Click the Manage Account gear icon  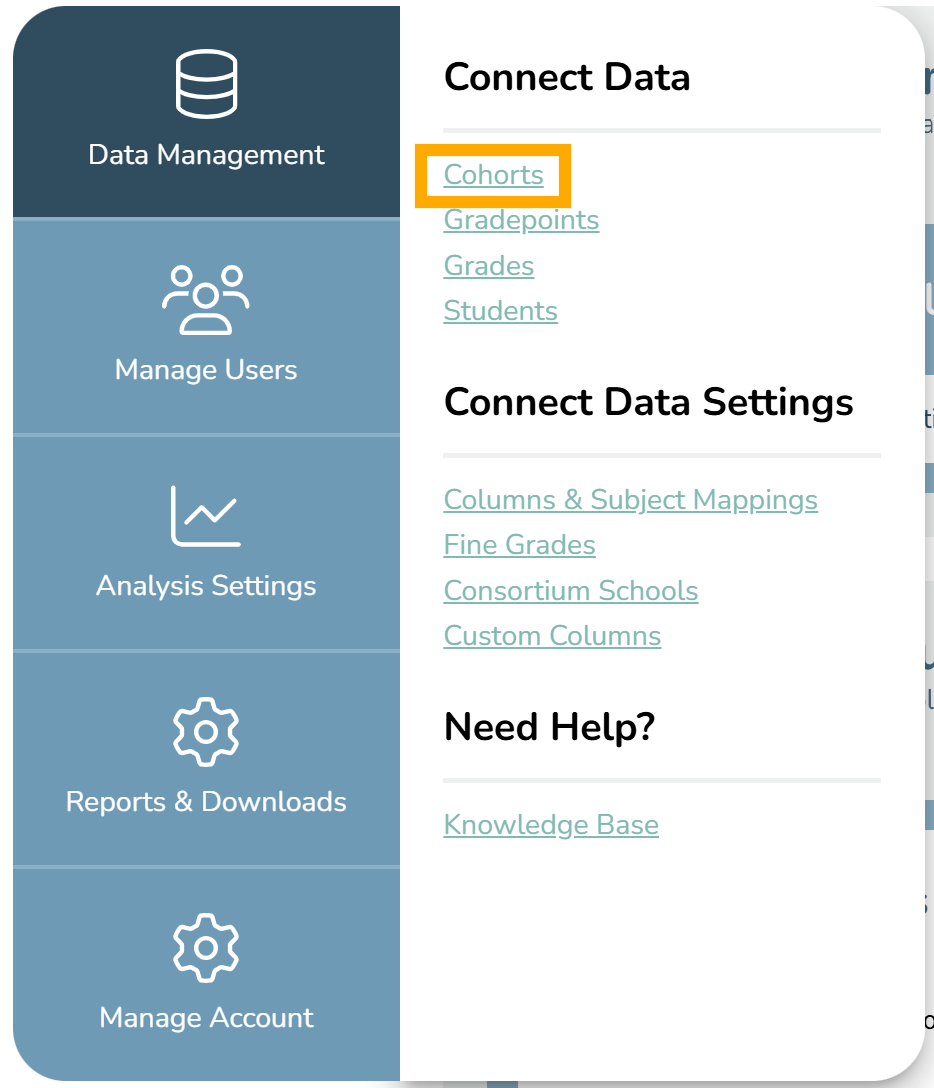pos(206,948)
